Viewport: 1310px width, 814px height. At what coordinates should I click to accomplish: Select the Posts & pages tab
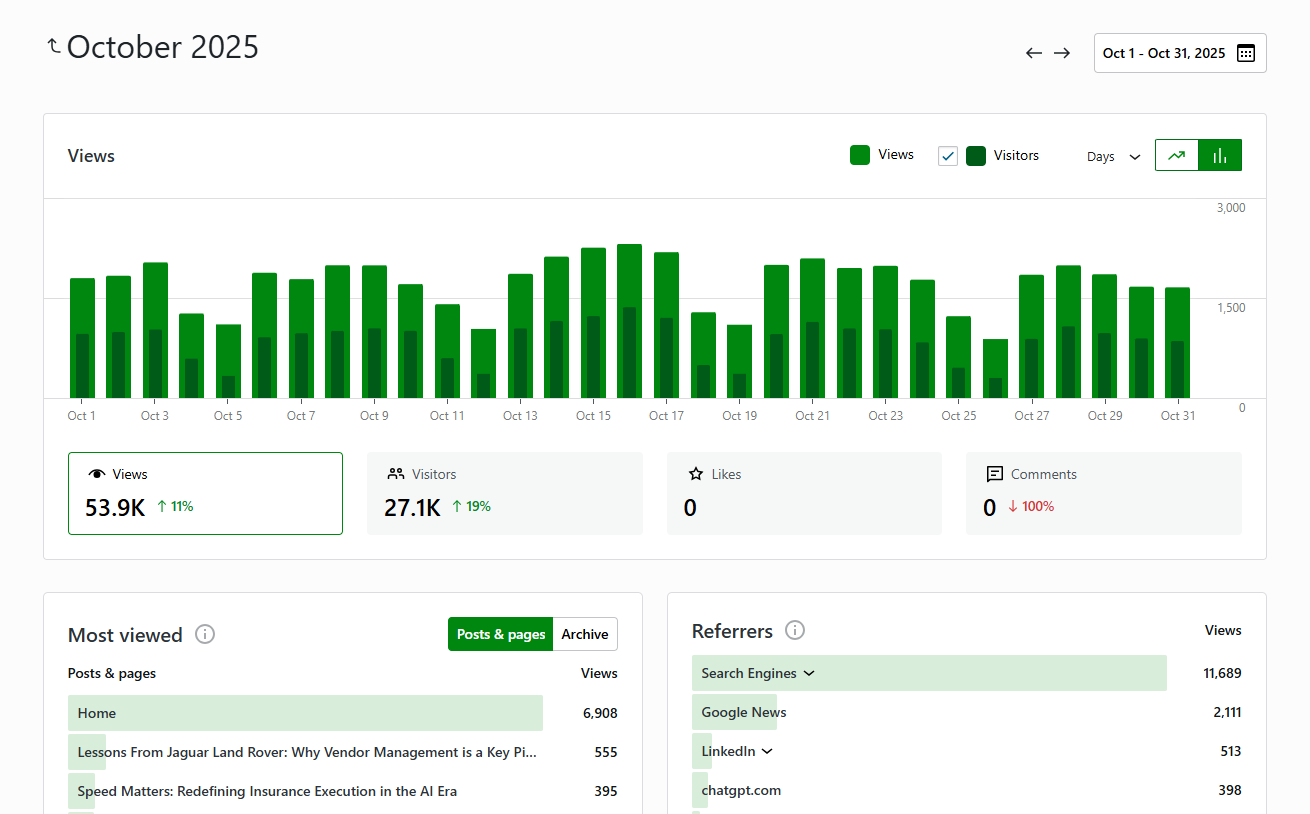(501, 634)
